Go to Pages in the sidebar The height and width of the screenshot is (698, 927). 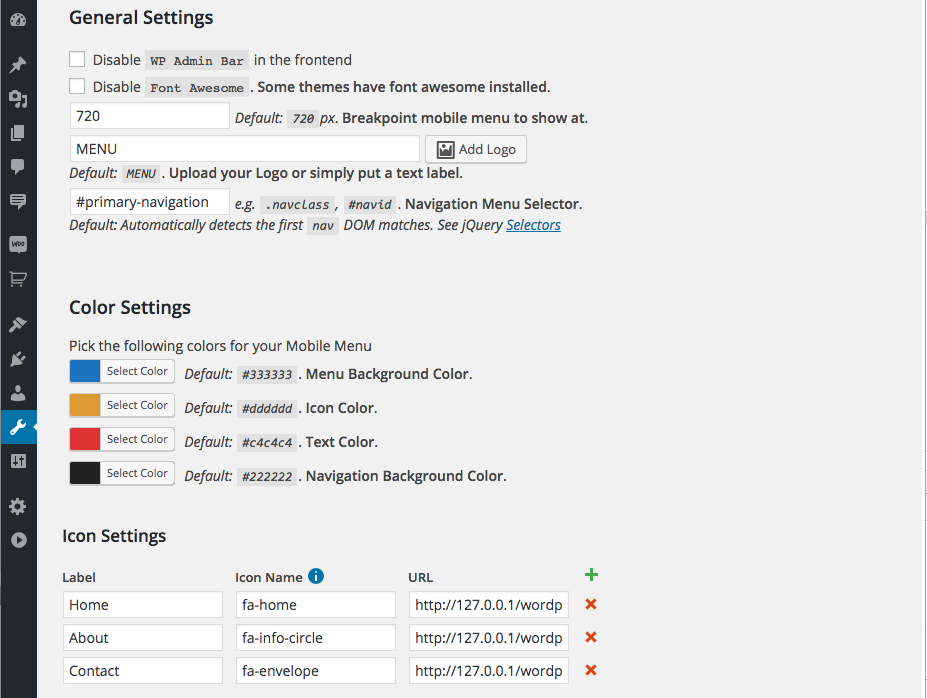pos(18,133)
